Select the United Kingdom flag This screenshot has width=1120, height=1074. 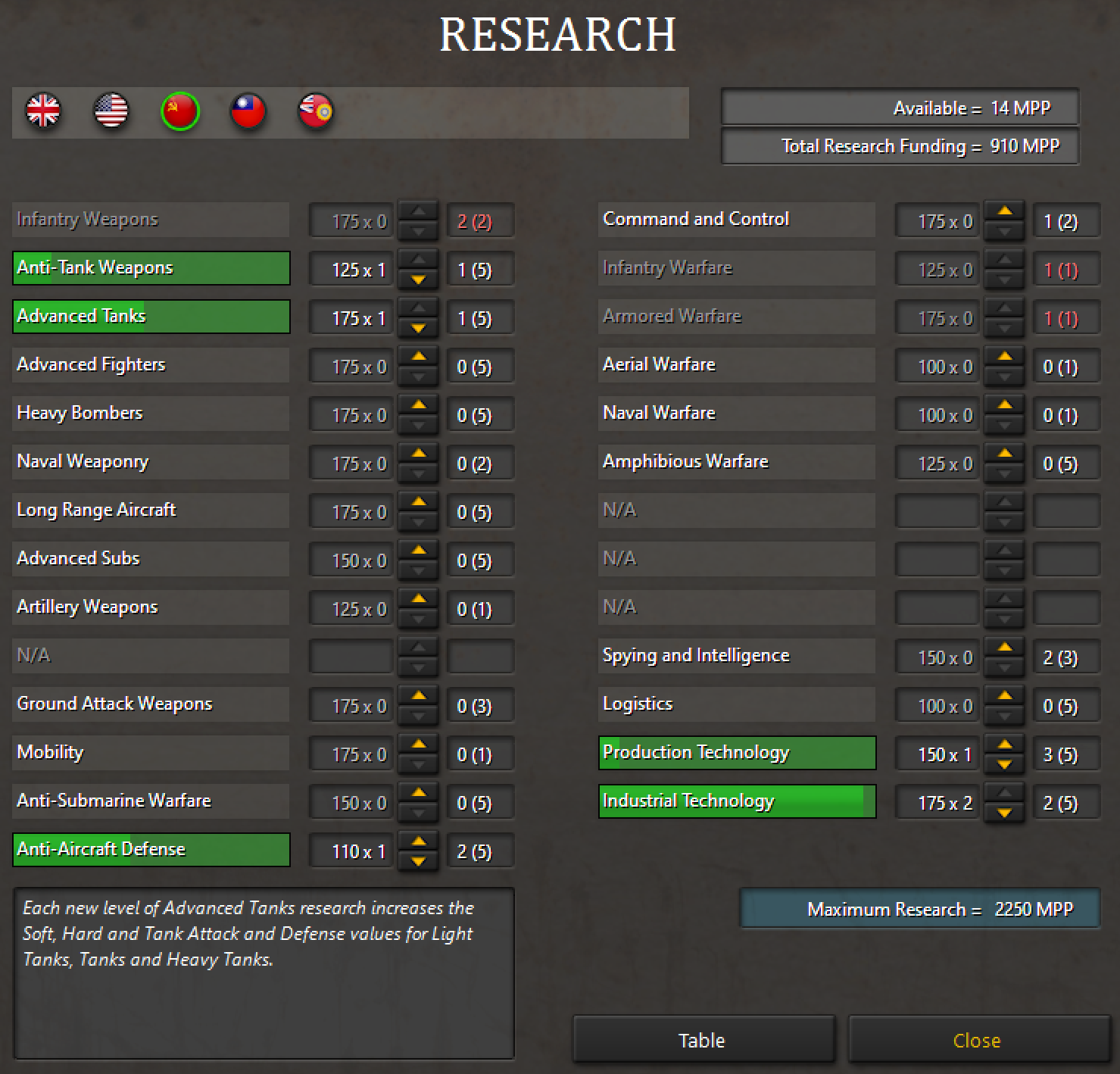43,111
